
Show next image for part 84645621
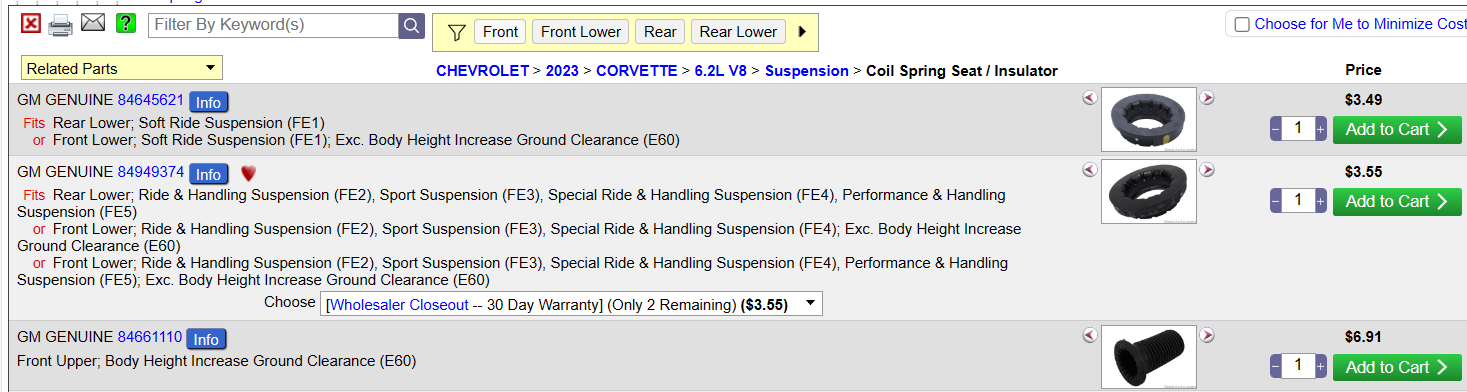pyautogui.click(x=1207, y=98)
